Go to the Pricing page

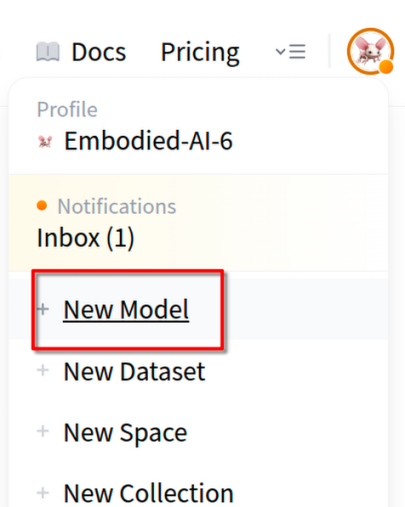tap(200, 52)
